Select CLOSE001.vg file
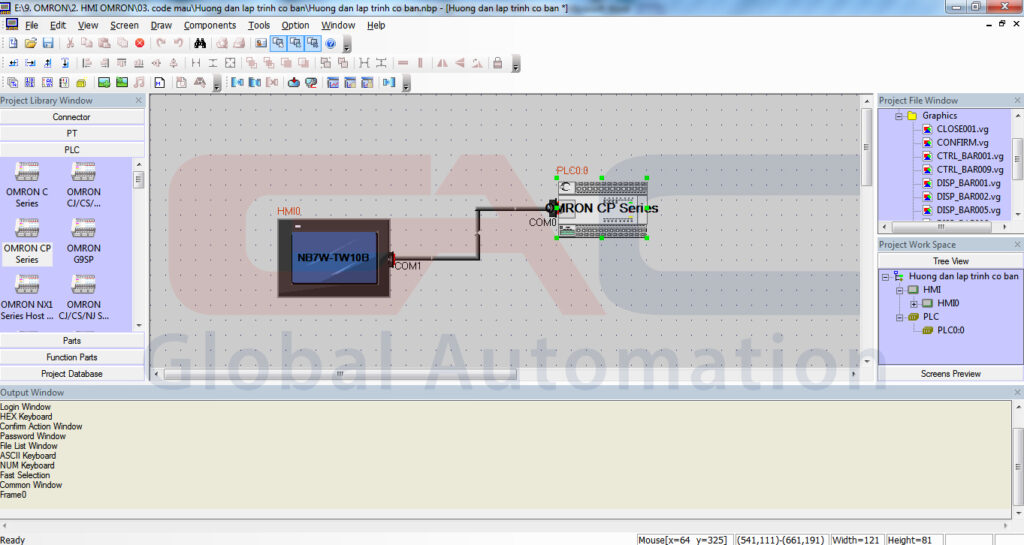The image size is (1024, 545). 962,129
